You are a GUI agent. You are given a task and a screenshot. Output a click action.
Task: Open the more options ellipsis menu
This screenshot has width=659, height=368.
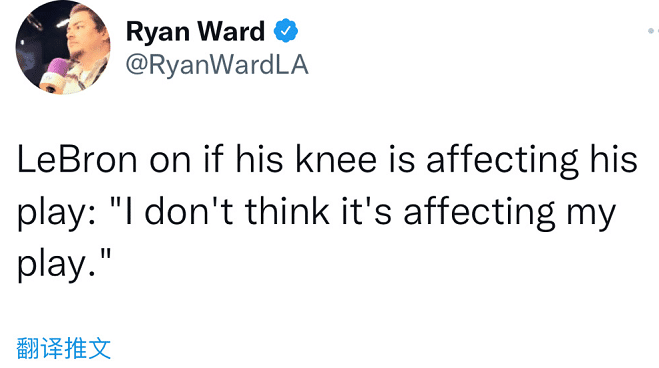653,31
